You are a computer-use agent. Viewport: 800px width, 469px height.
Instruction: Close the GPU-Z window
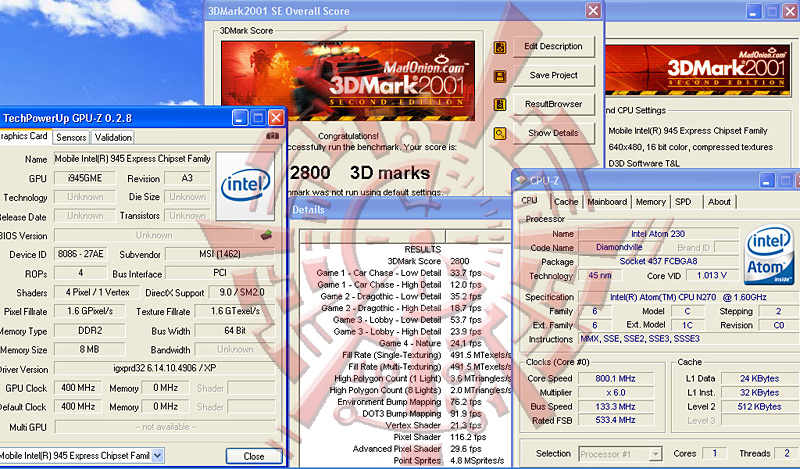[276, 118]
